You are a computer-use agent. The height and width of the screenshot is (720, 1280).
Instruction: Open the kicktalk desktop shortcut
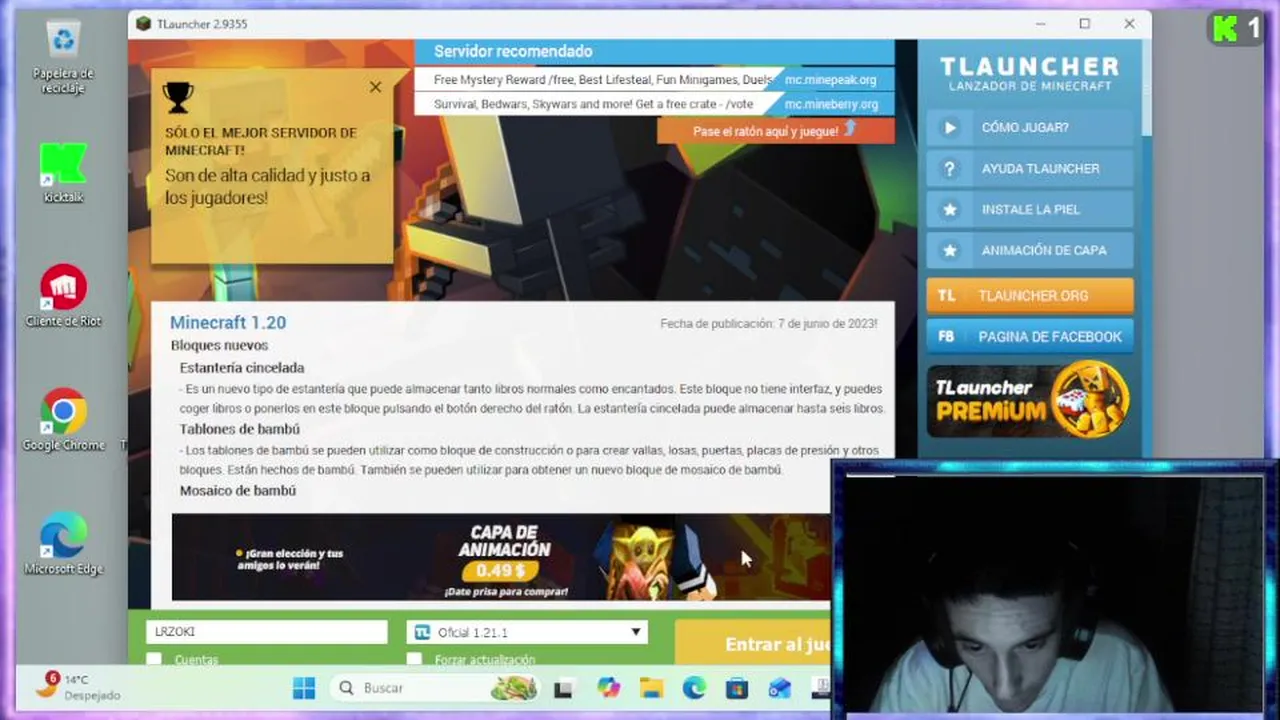pyautogui.click(x=63, y=172)
